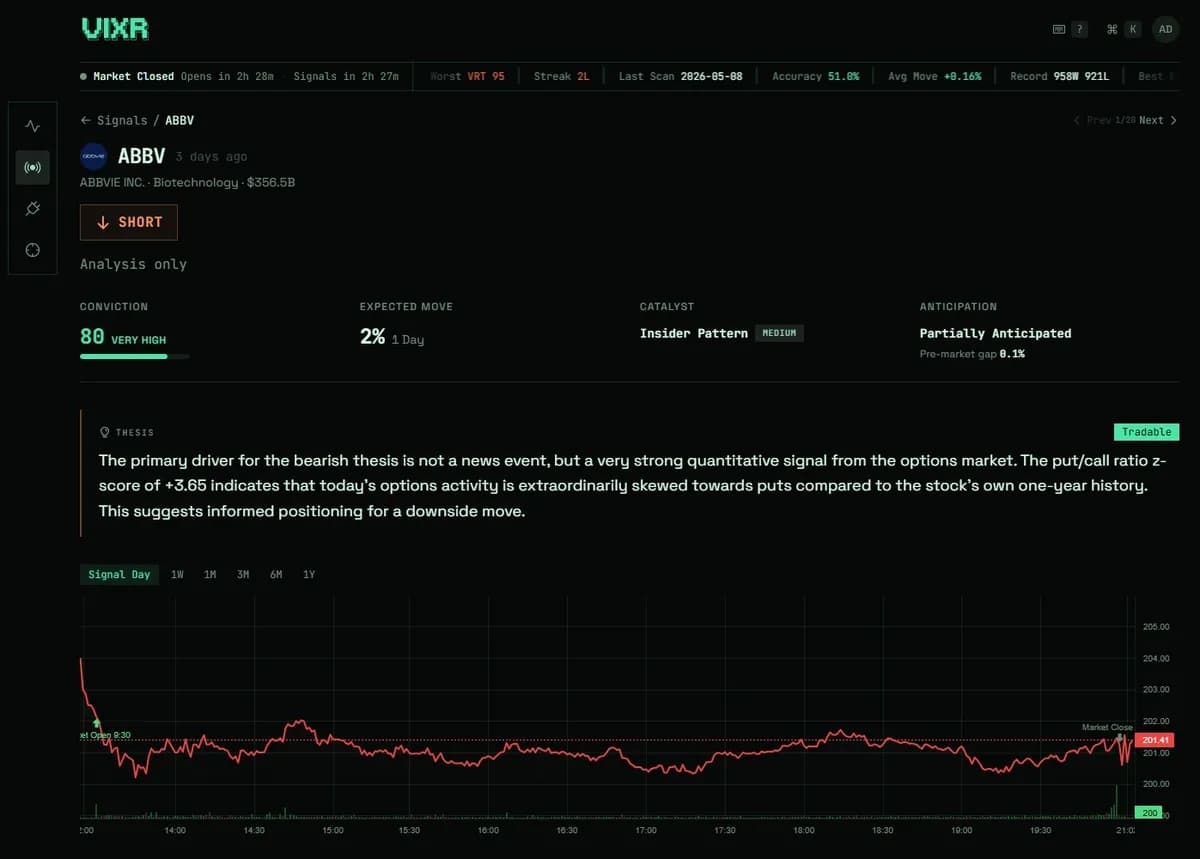Switch chart range to 3M

click(x=243, y=574)
